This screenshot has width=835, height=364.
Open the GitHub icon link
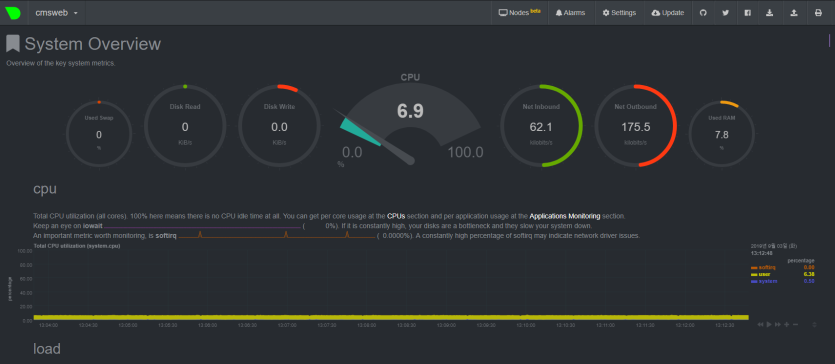click(x=703, y=13)
